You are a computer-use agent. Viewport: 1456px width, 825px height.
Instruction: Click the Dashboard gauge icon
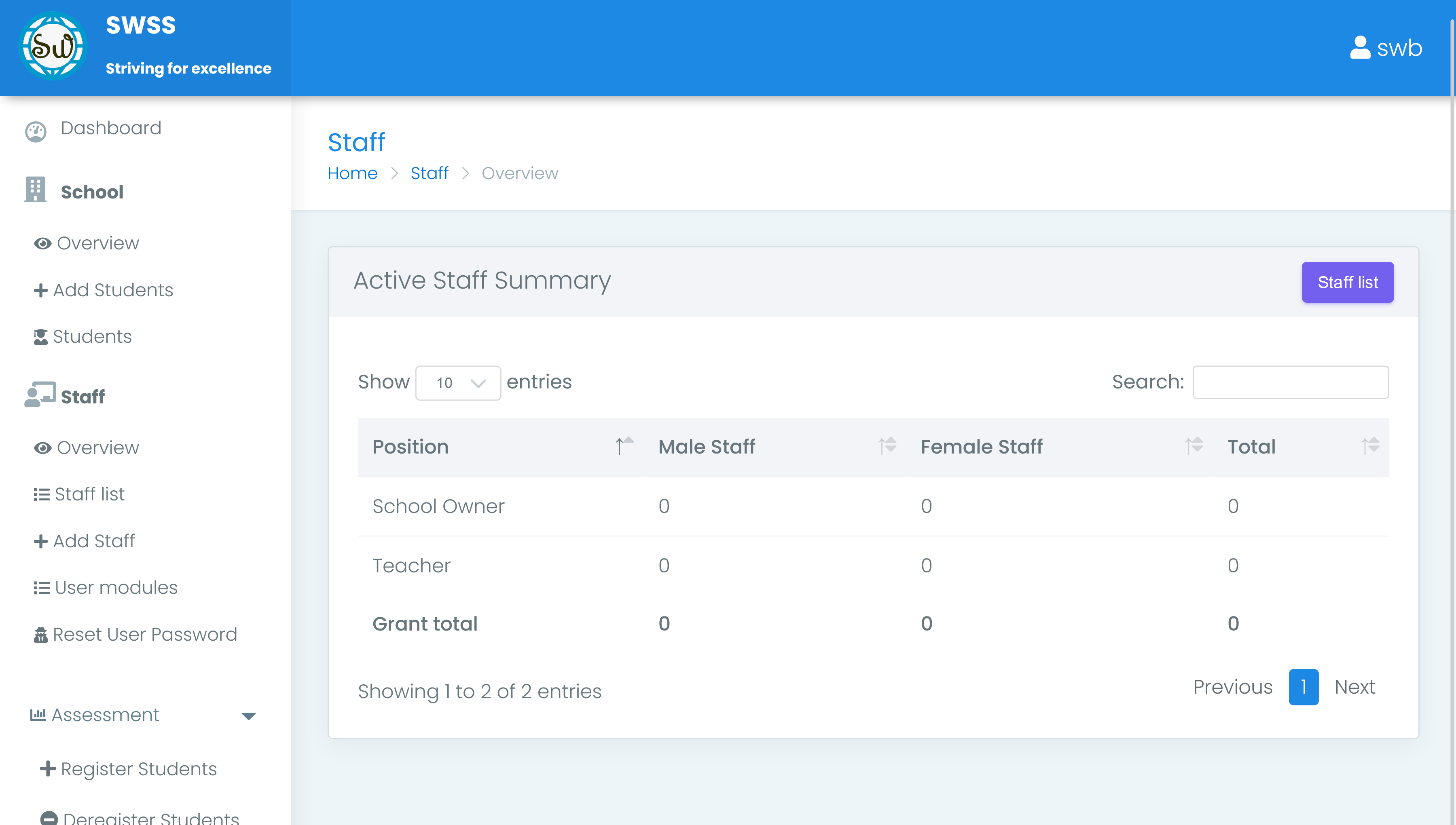[x=36, y=131]
